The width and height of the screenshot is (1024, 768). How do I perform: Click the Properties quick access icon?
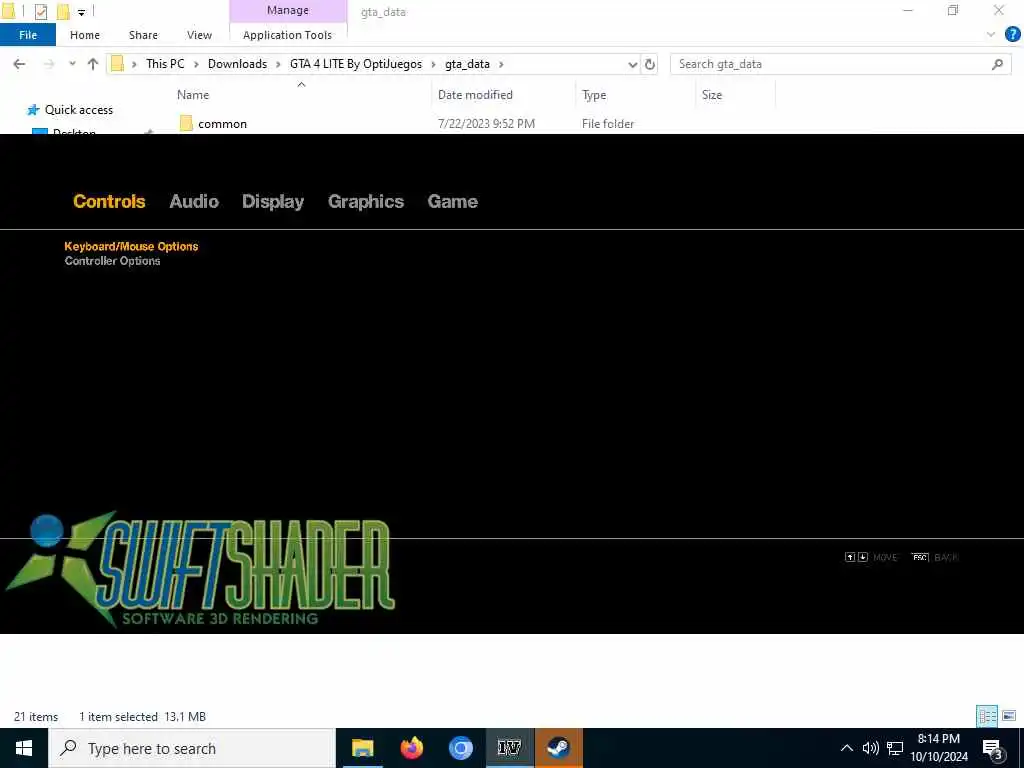point(40,11)
